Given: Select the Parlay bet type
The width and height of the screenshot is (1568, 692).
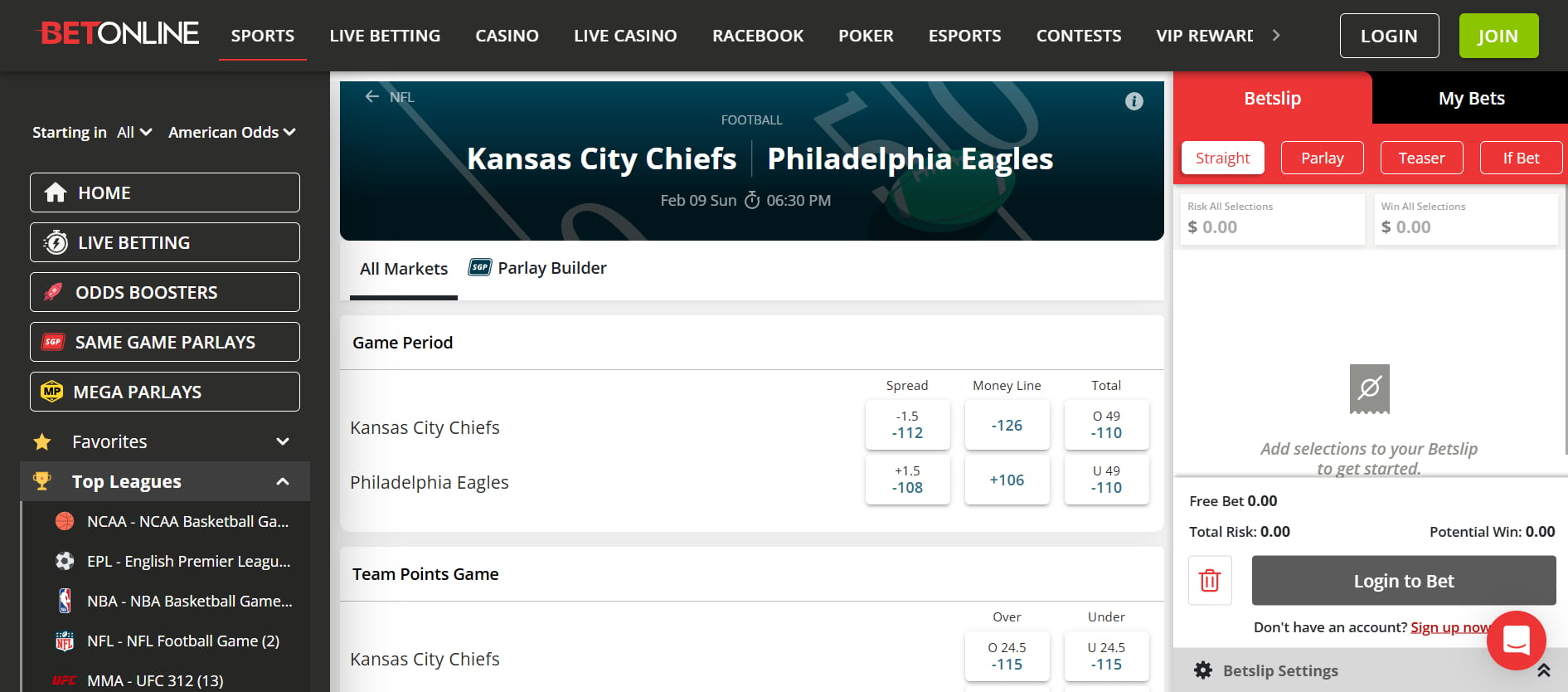Looking at the screenshot, I should point(1322,158).
